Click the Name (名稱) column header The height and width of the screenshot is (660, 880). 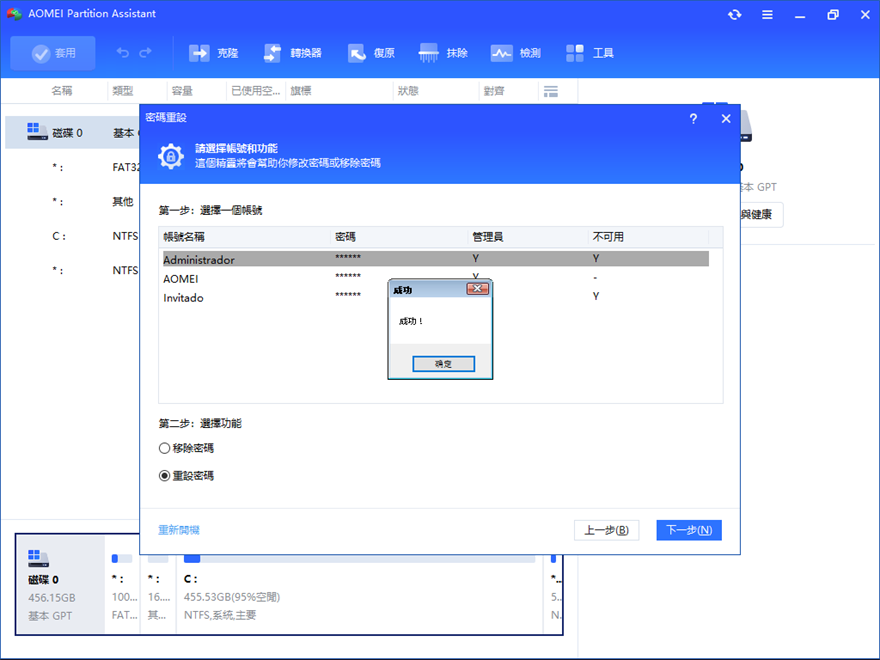click(62, 91)
